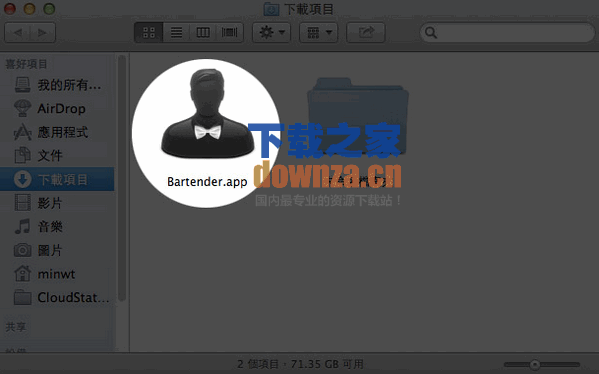Click the share button in toolbar
Image resolution: width=599 pixels, height=374 pixels.
coord(366,32)
